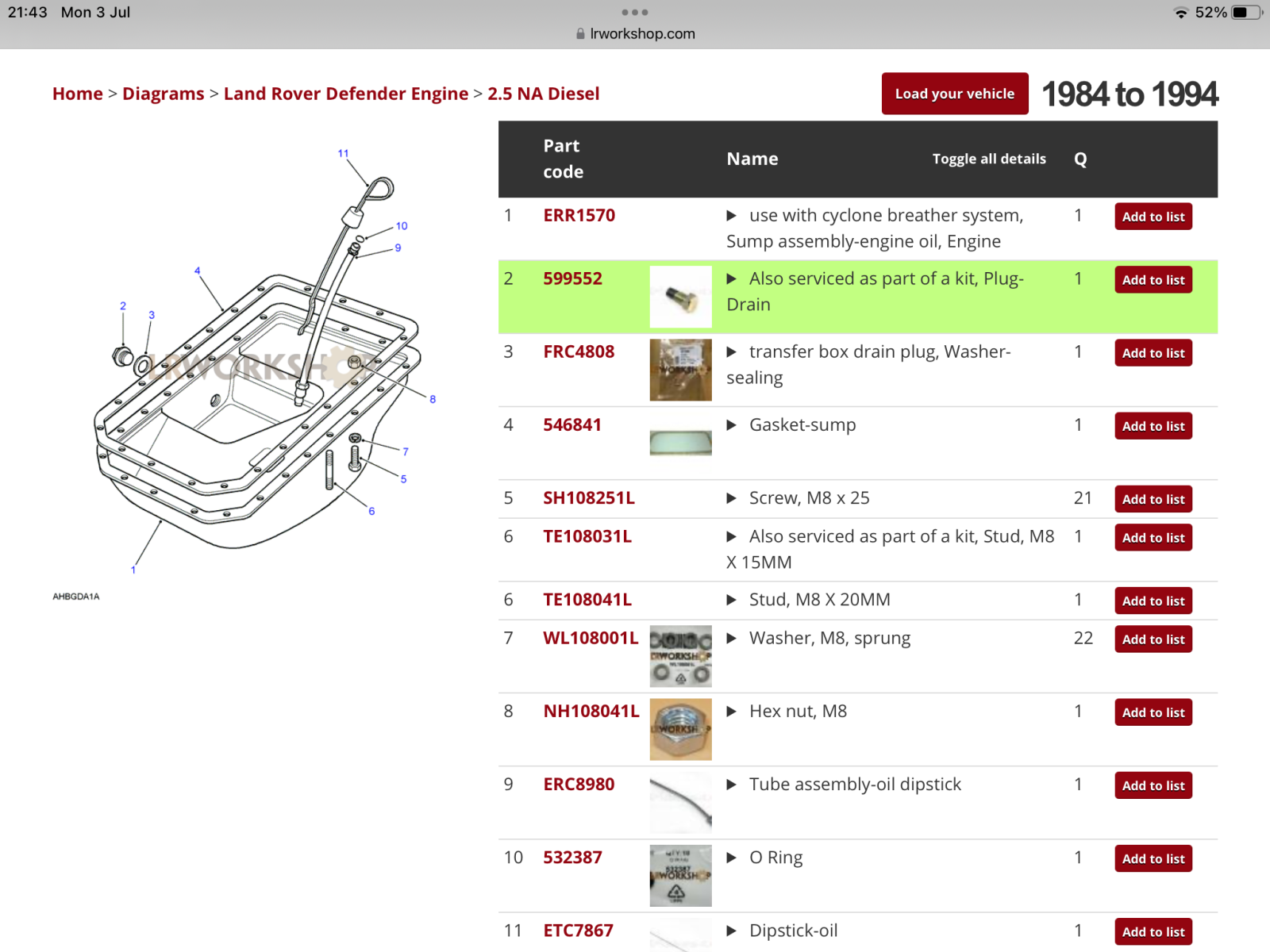Add 532387 O Ring to list
1270x952 pixels.
pos(1153,858)
